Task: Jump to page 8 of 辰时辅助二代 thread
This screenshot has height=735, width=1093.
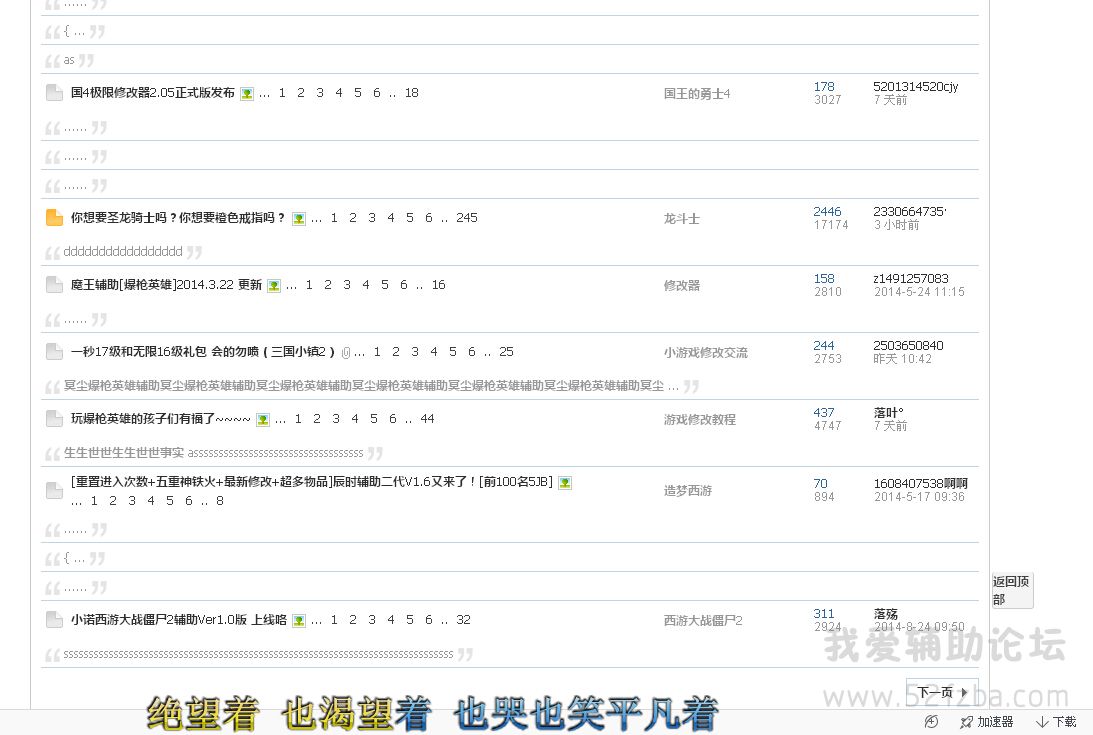Action: point(220,501)
